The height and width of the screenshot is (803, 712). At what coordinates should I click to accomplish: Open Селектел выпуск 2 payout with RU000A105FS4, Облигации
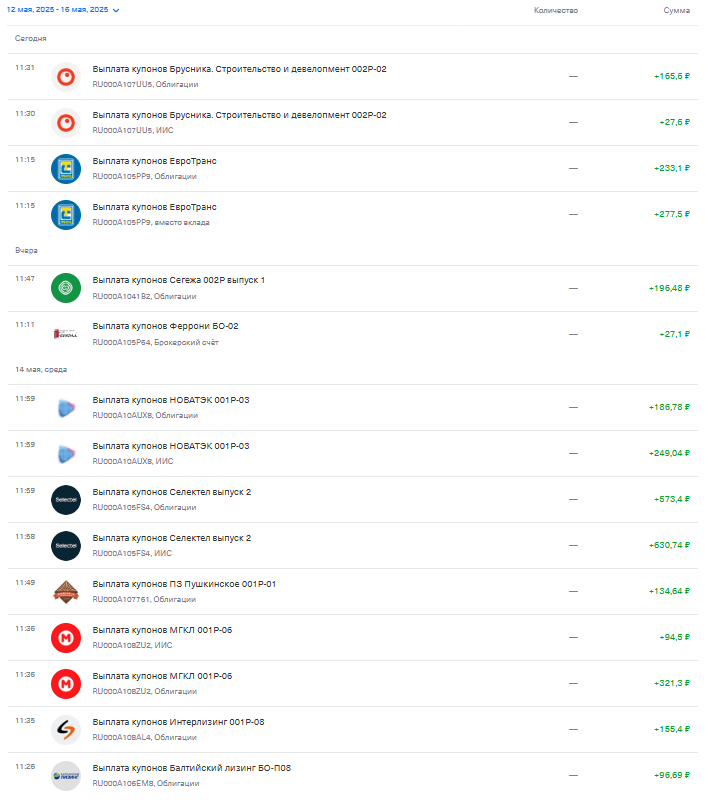(352, 500)
